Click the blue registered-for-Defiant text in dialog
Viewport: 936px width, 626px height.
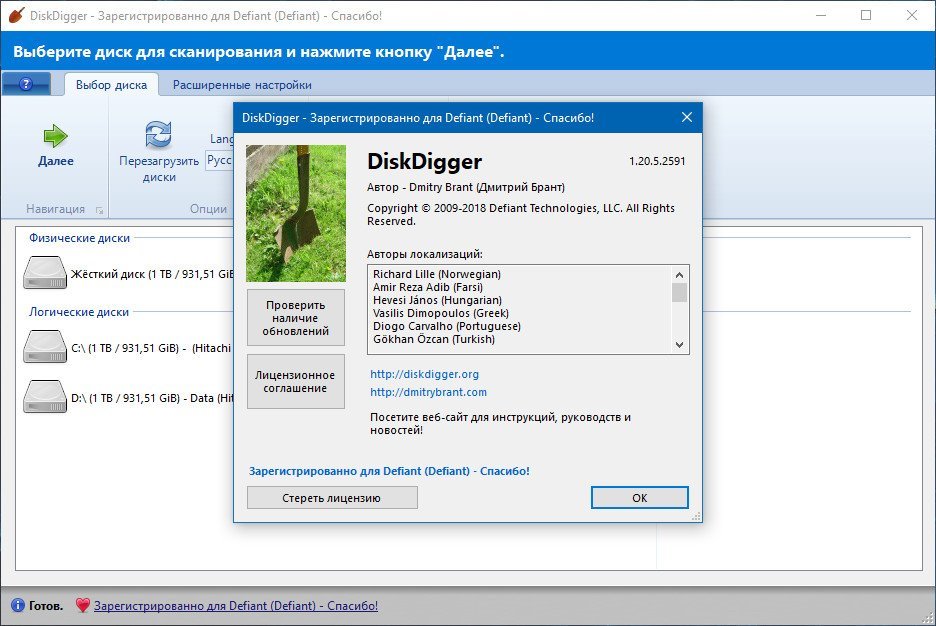(x=389, y=471)
